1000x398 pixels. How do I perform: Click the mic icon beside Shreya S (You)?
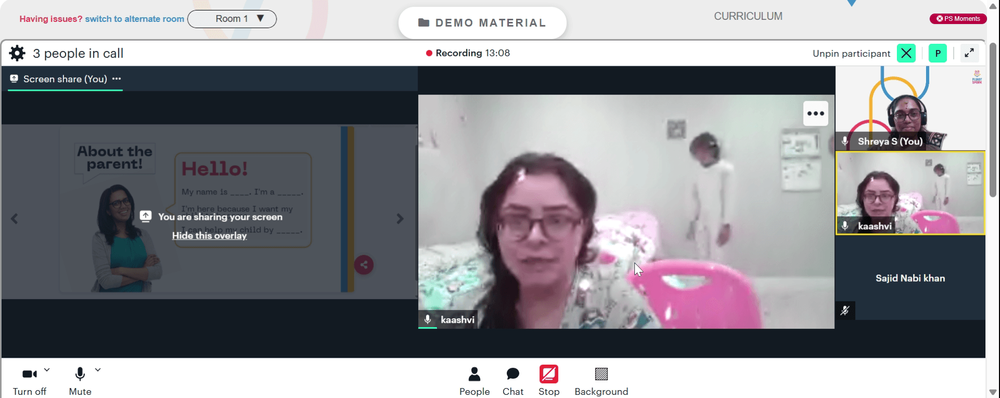[x=845, y=141]
